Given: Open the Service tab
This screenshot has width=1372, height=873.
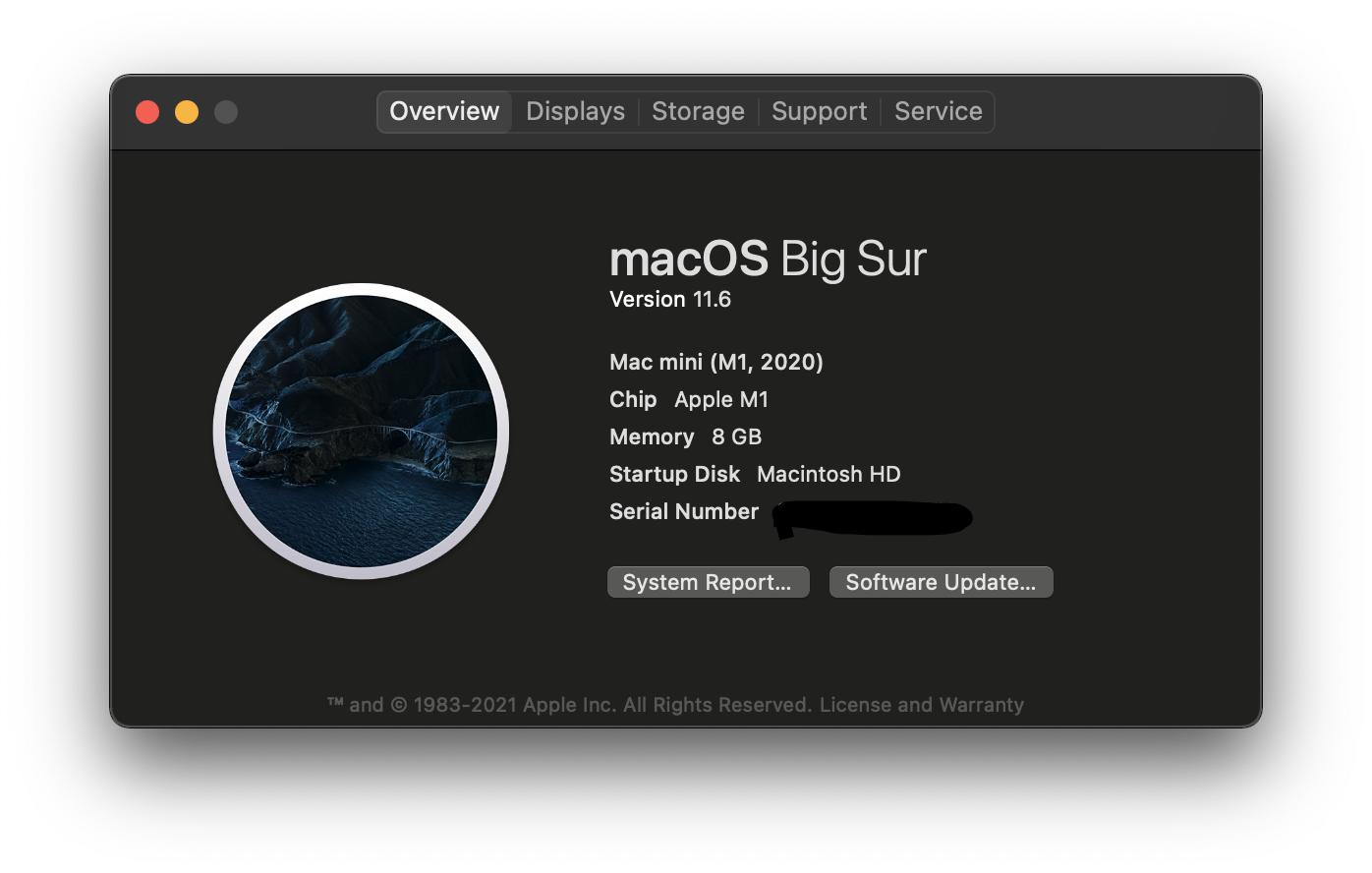Looking at the screenshot, I should point(938,111).
